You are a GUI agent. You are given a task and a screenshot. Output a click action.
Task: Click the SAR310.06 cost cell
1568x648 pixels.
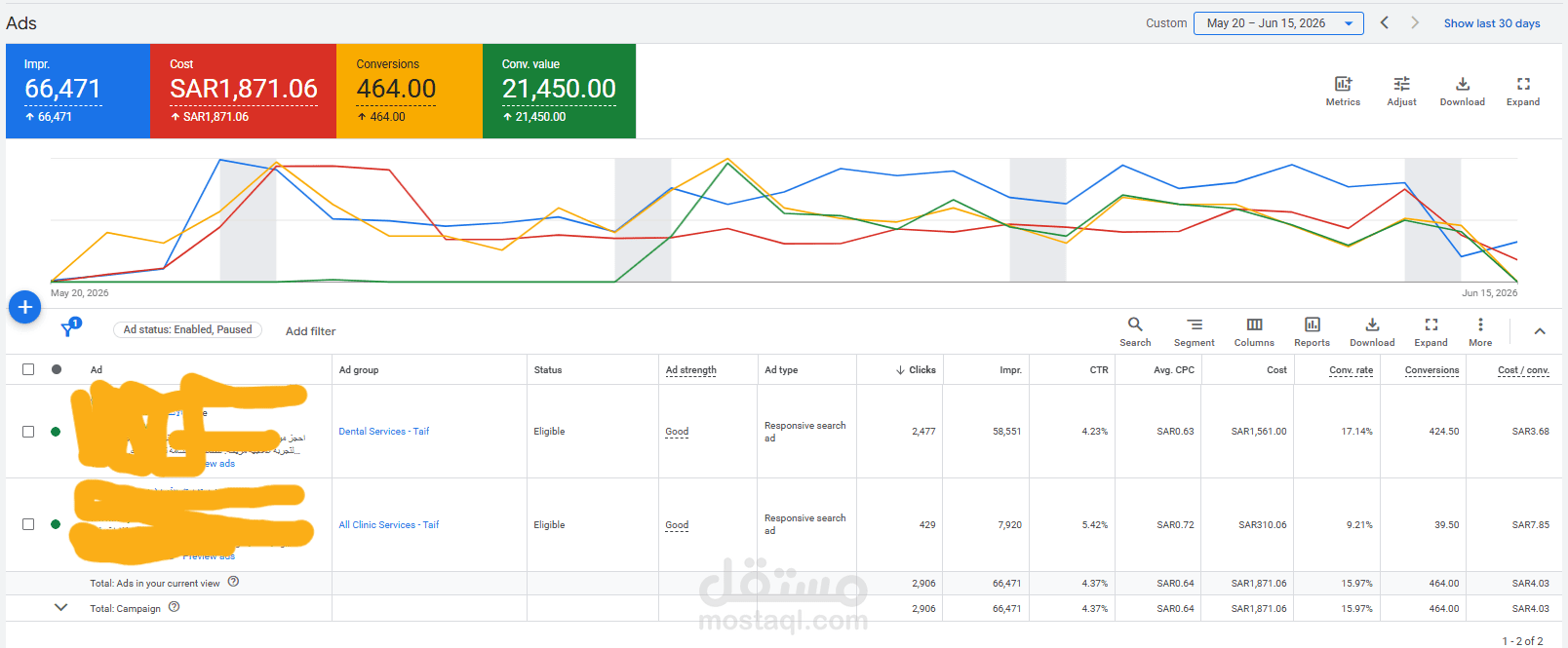[1263, 525]
